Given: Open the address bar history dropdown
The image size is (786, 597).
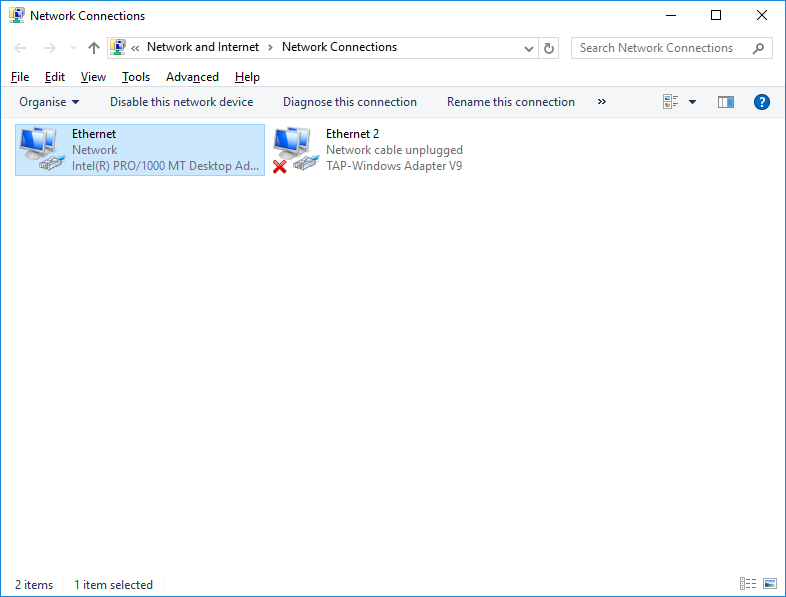Looking at the screenshot, I should [x=529, y=48].
